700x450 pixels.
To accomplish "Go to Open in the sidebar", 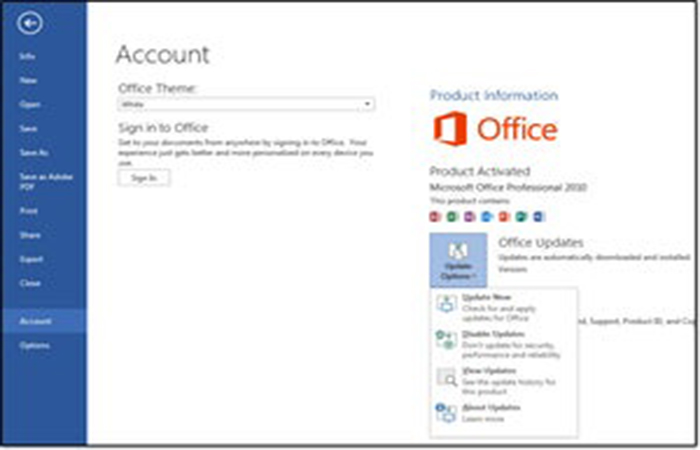I will pyautogui.click(x=29, y=104).
